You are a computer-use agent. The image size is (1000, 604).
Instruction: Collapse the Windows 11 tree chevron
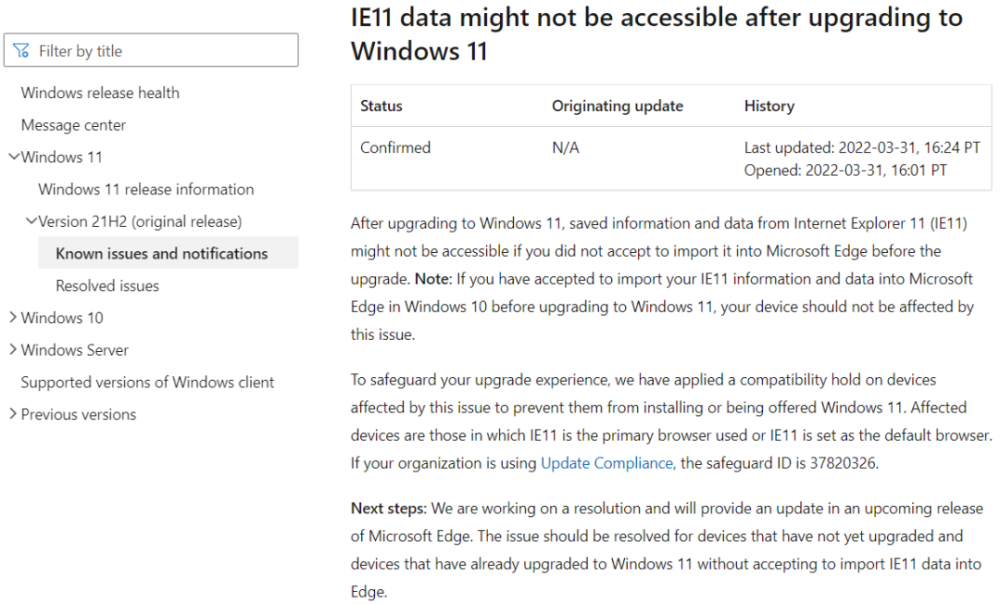[x=13, y=157]
